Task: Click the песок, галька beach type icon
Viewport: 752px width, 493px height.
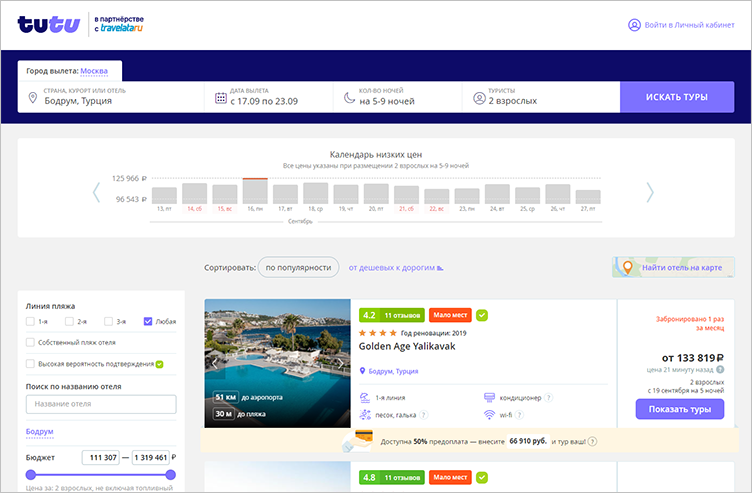Action: coord(365,415)
